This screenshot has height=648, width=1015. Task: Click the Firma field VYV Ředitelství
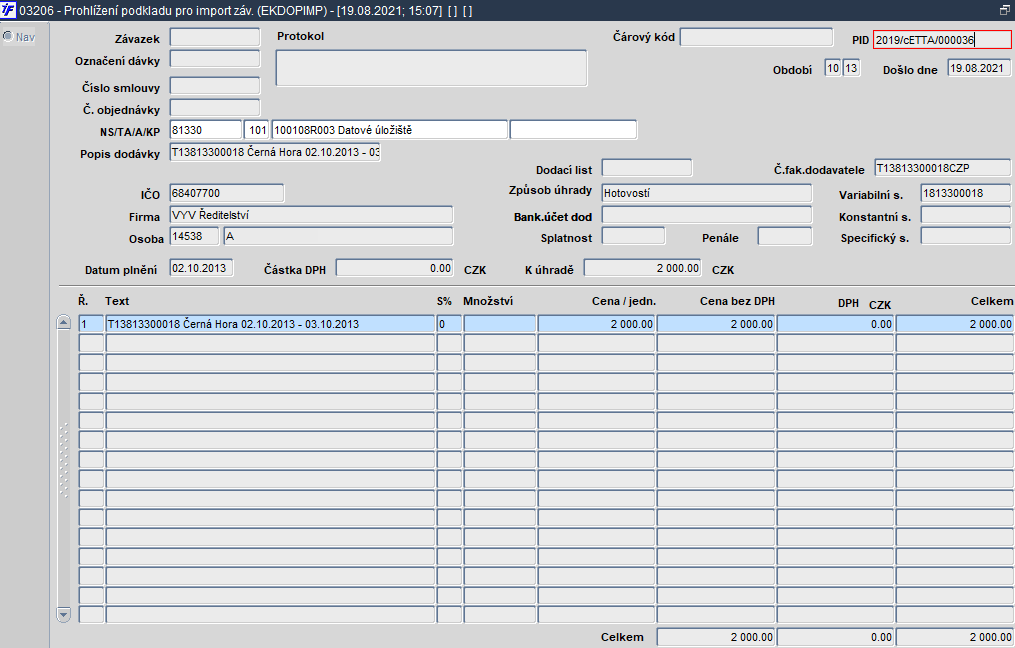(311, 215)
